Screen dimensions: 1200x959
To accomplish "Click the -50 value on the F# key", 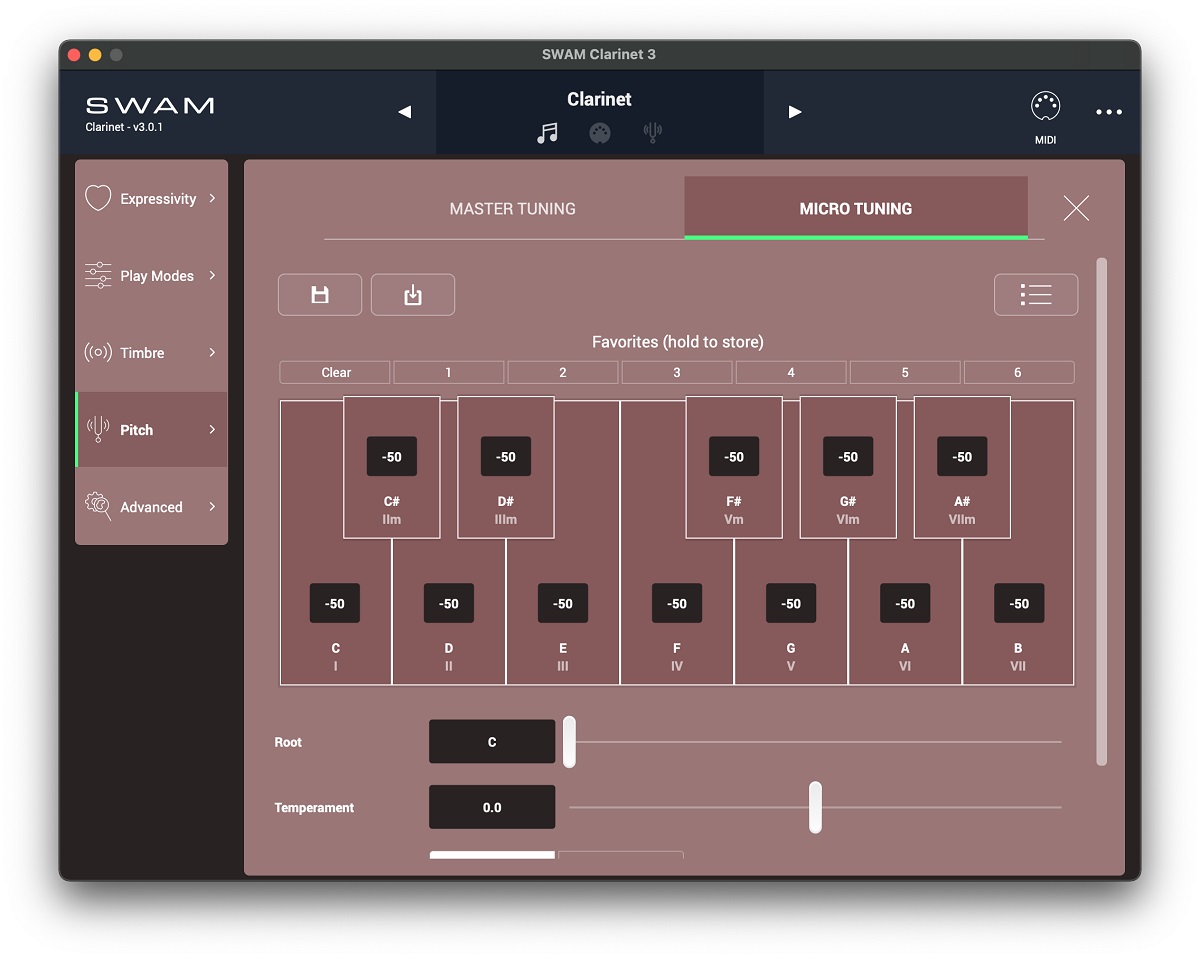I will click(x=734, y=457).
